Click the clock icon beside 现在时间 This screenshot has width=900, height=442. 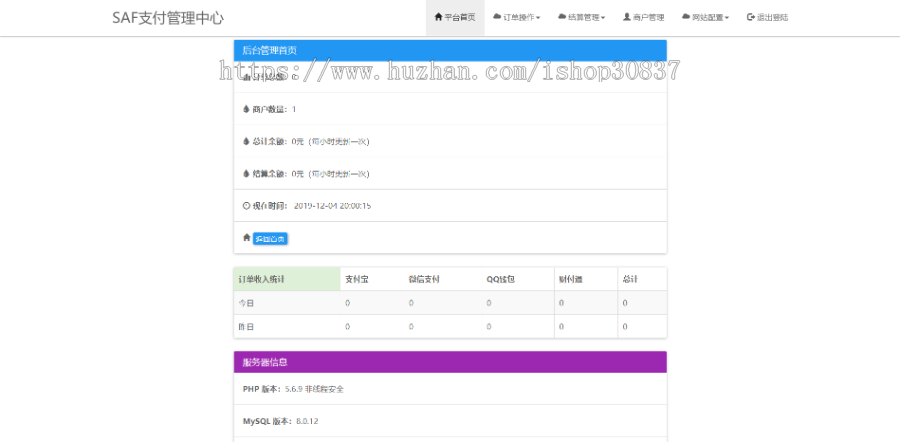[246, 206]
